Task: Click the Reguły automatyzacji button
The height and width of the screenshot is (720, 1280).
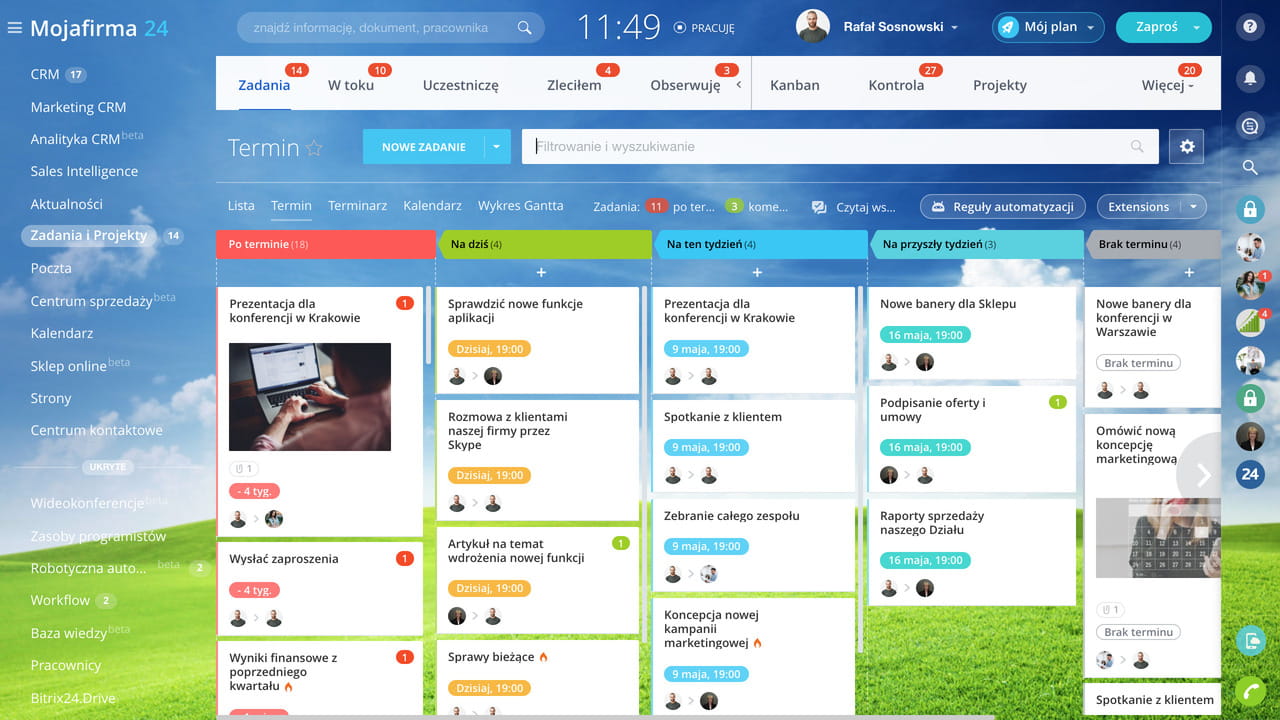Action: pyautogui.click(x=1002, y=207)
